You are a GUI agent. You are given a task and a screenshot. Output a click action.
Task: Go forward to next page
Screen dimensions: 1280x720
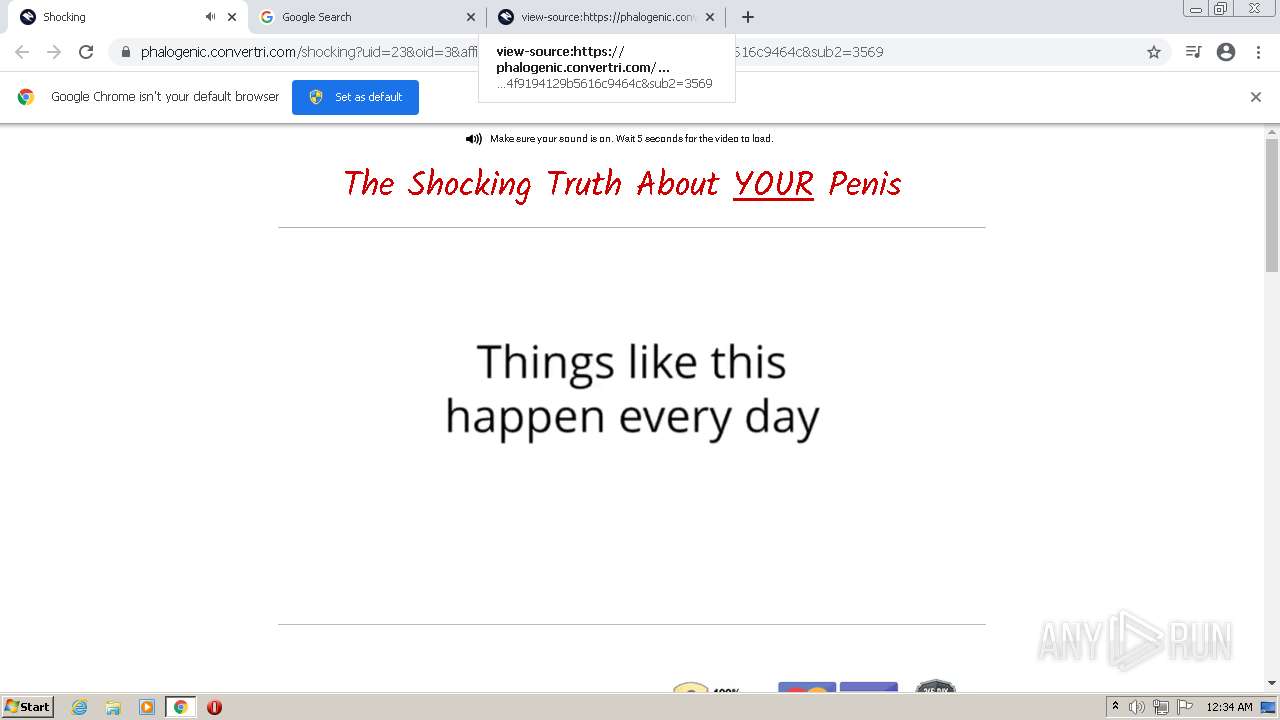point(54,52)
